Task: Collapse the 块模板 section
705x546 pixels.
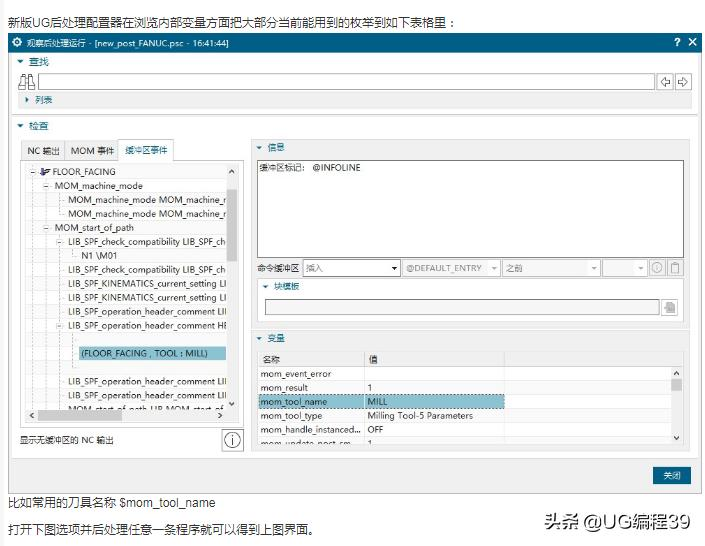Action: click(x=266, y=286)
